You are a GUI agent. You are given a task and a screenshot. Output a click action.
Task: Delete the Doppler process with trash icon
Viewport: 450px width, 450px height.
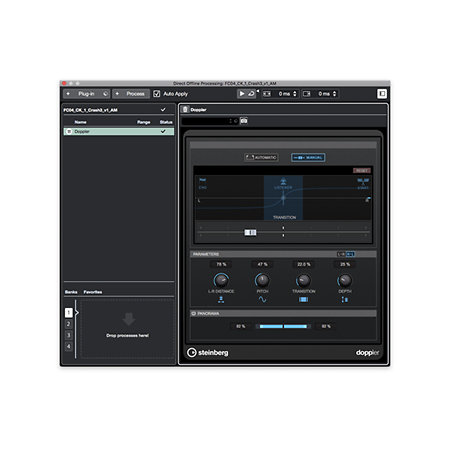185,109
